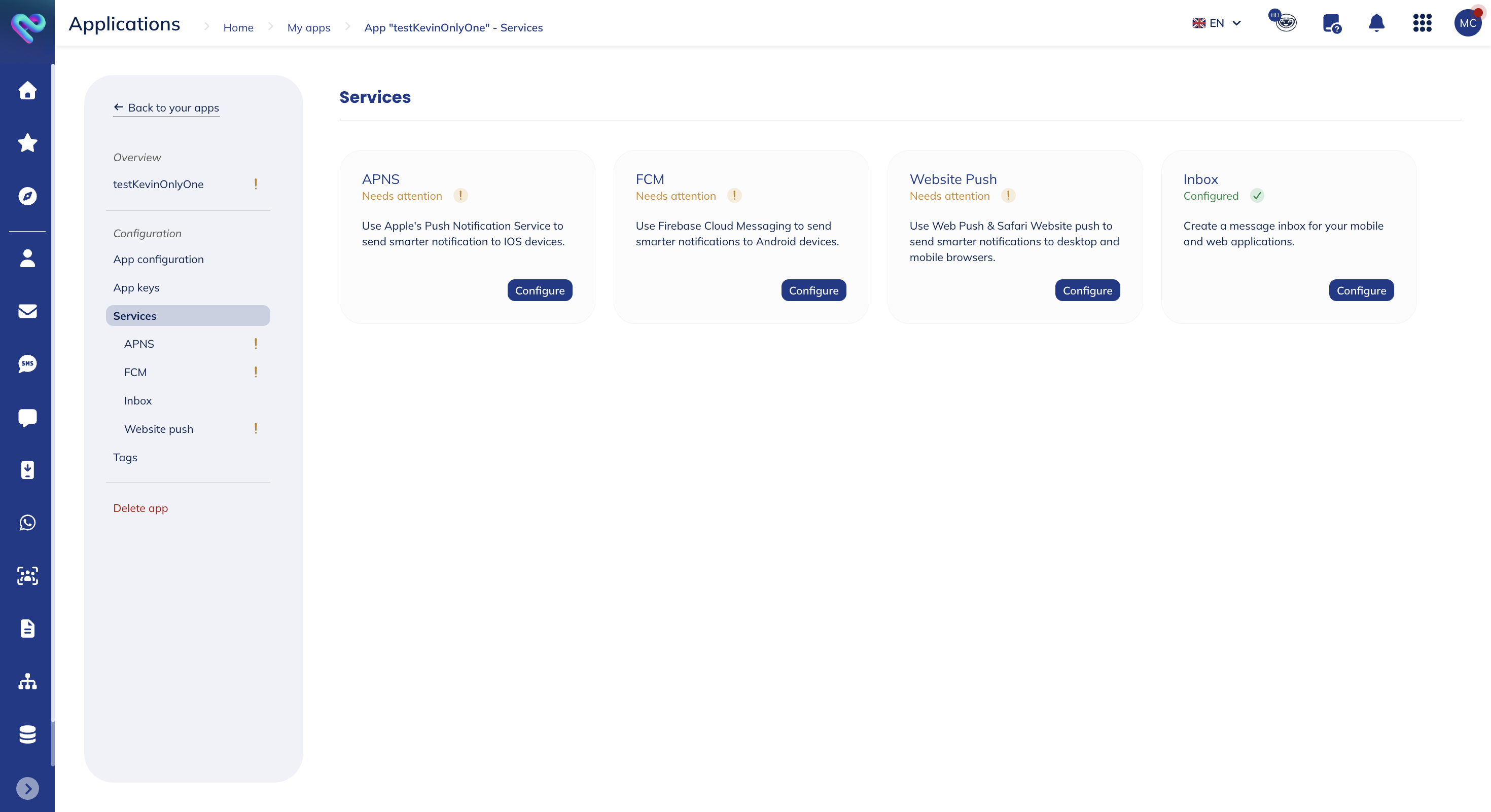Expand the left sidebar with arrow button
Viewport: 1491px width, 812px height.
[27, 788]
